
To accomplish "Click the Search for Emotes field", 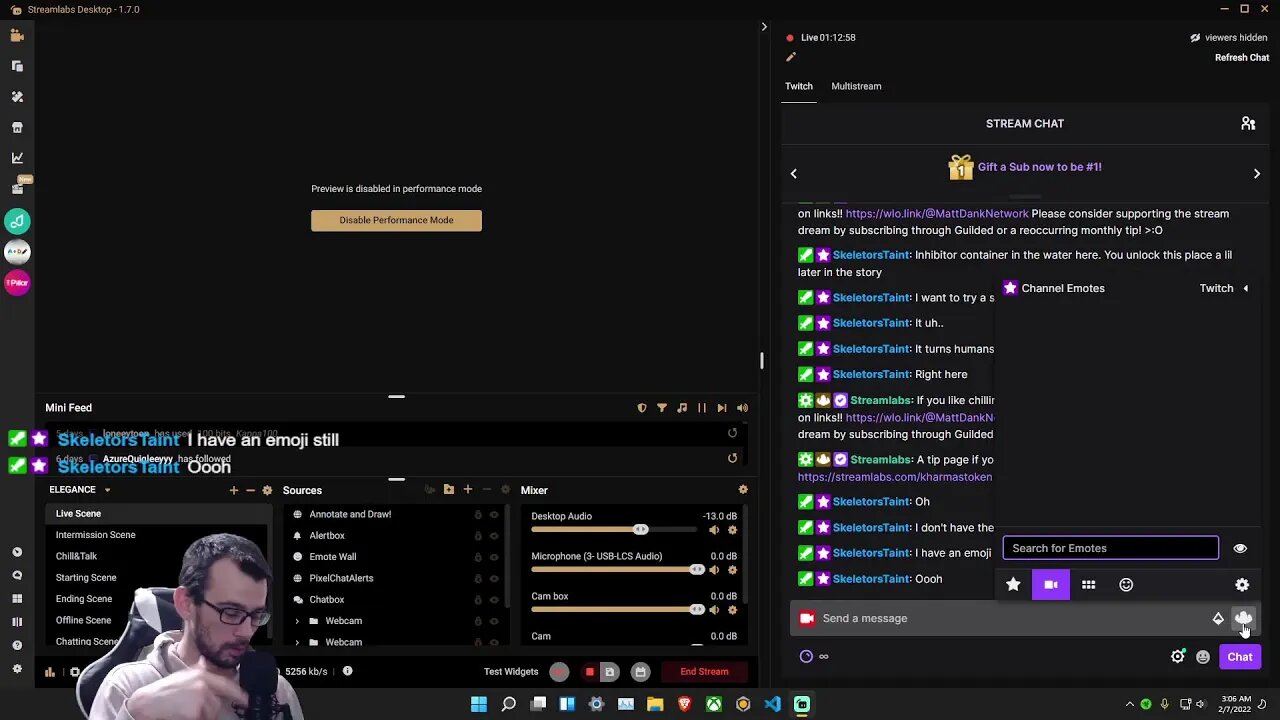I will click(1110, 548).
